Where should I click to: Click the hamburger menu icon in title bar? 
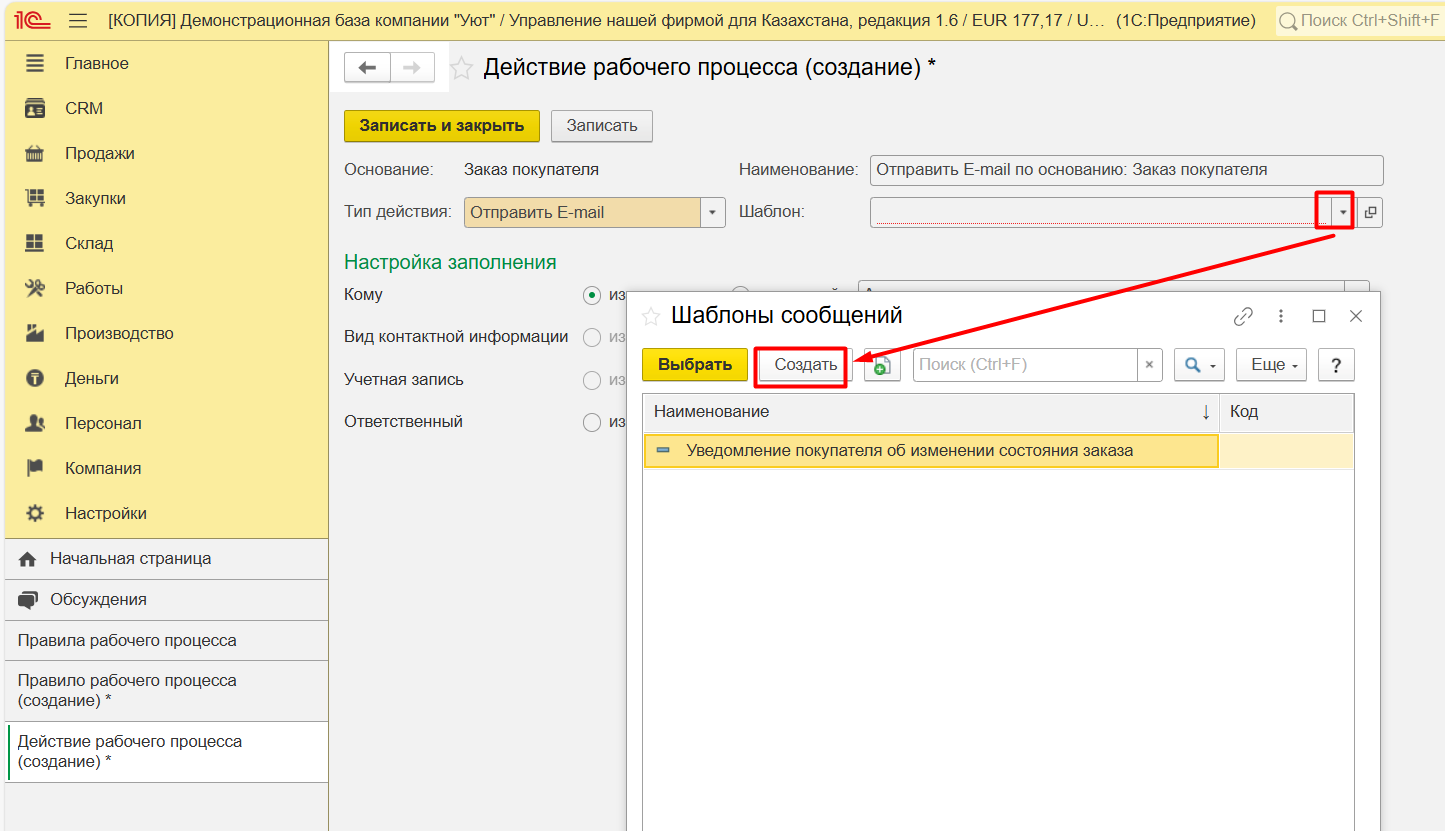(79, 20)
